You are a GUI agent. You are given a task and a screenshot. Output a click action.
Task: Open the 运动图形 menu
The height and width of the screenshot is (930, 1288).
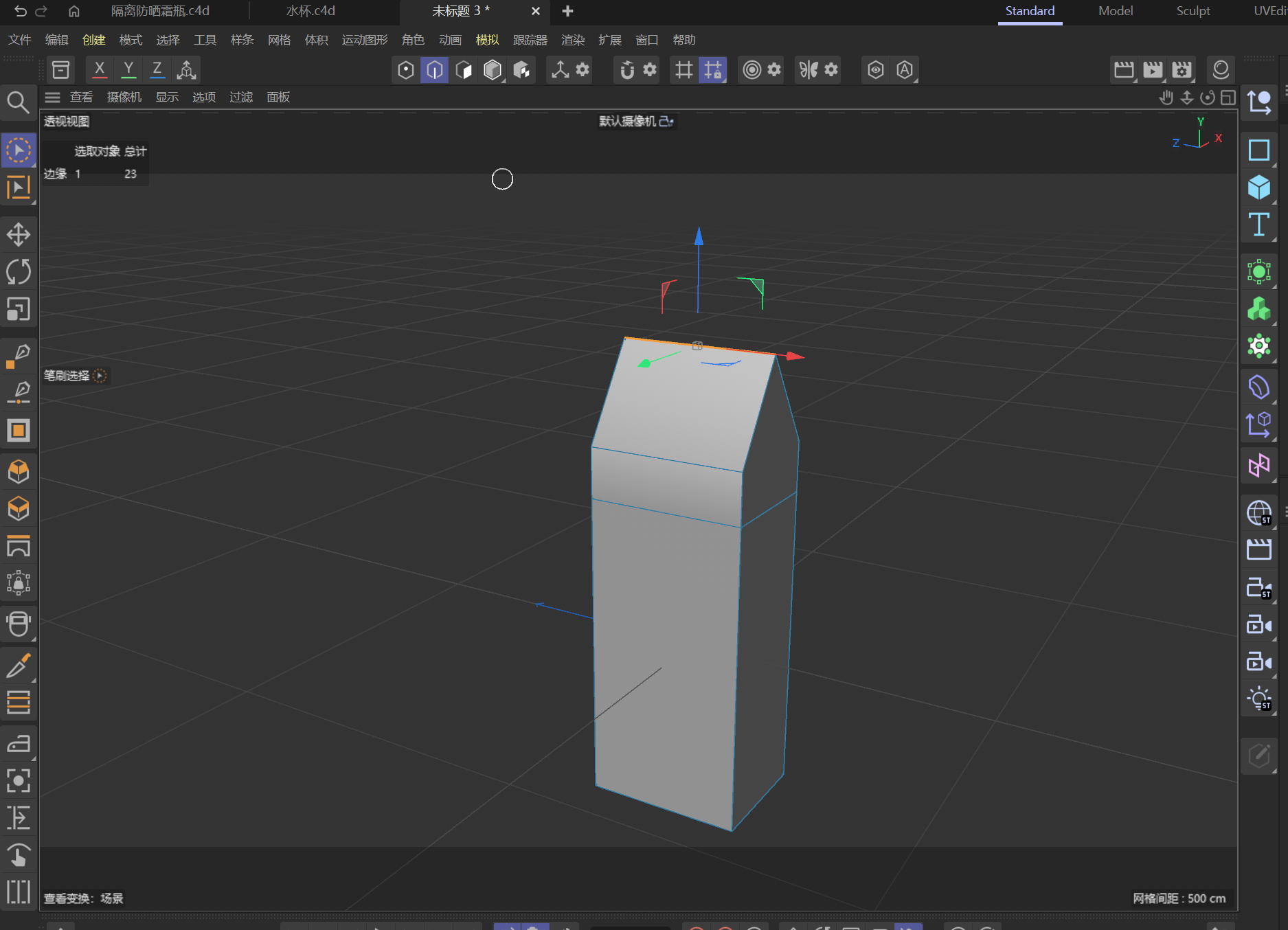[365, 40]
